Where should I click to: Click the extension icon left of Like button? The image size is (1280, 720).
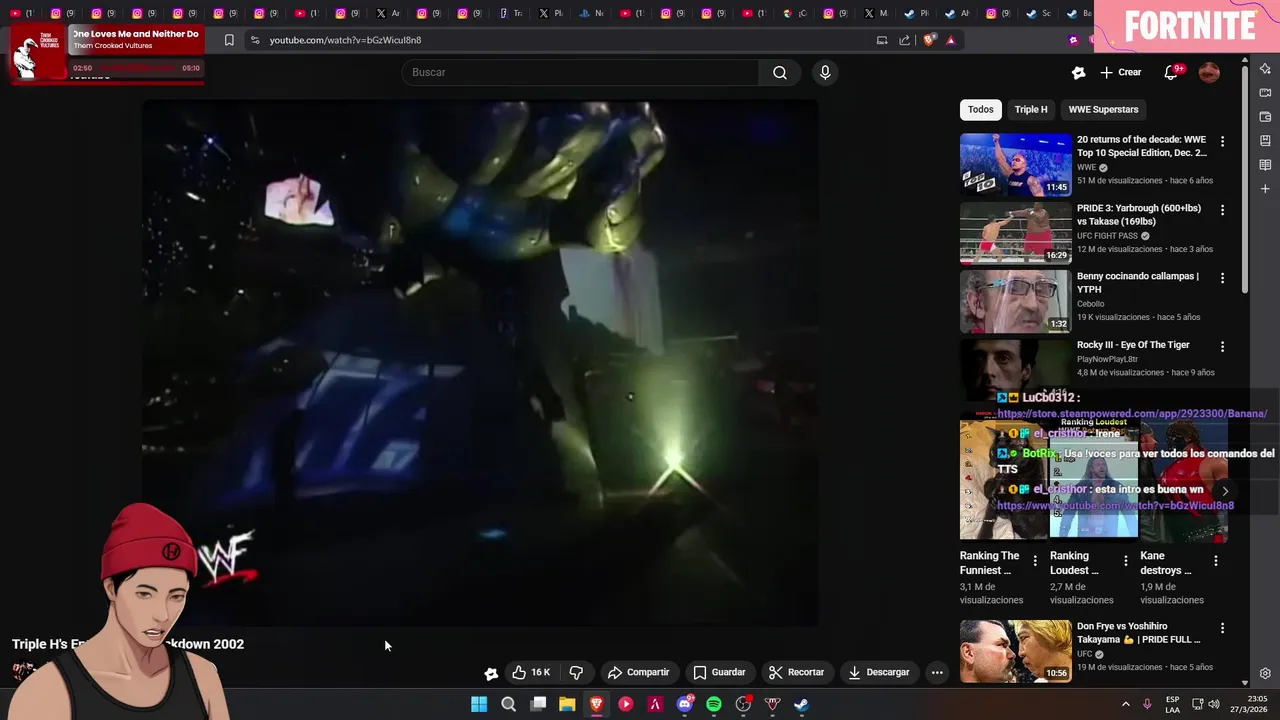pyautogui.click(x=491, y=673)
